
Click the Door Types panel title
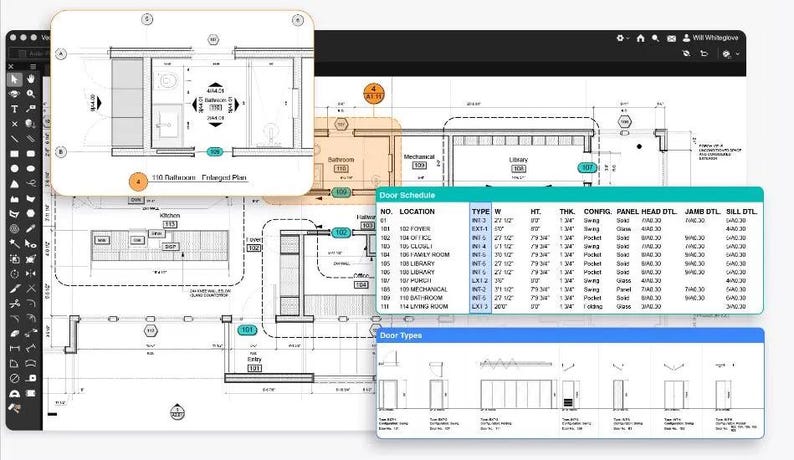tap(401, 335)
